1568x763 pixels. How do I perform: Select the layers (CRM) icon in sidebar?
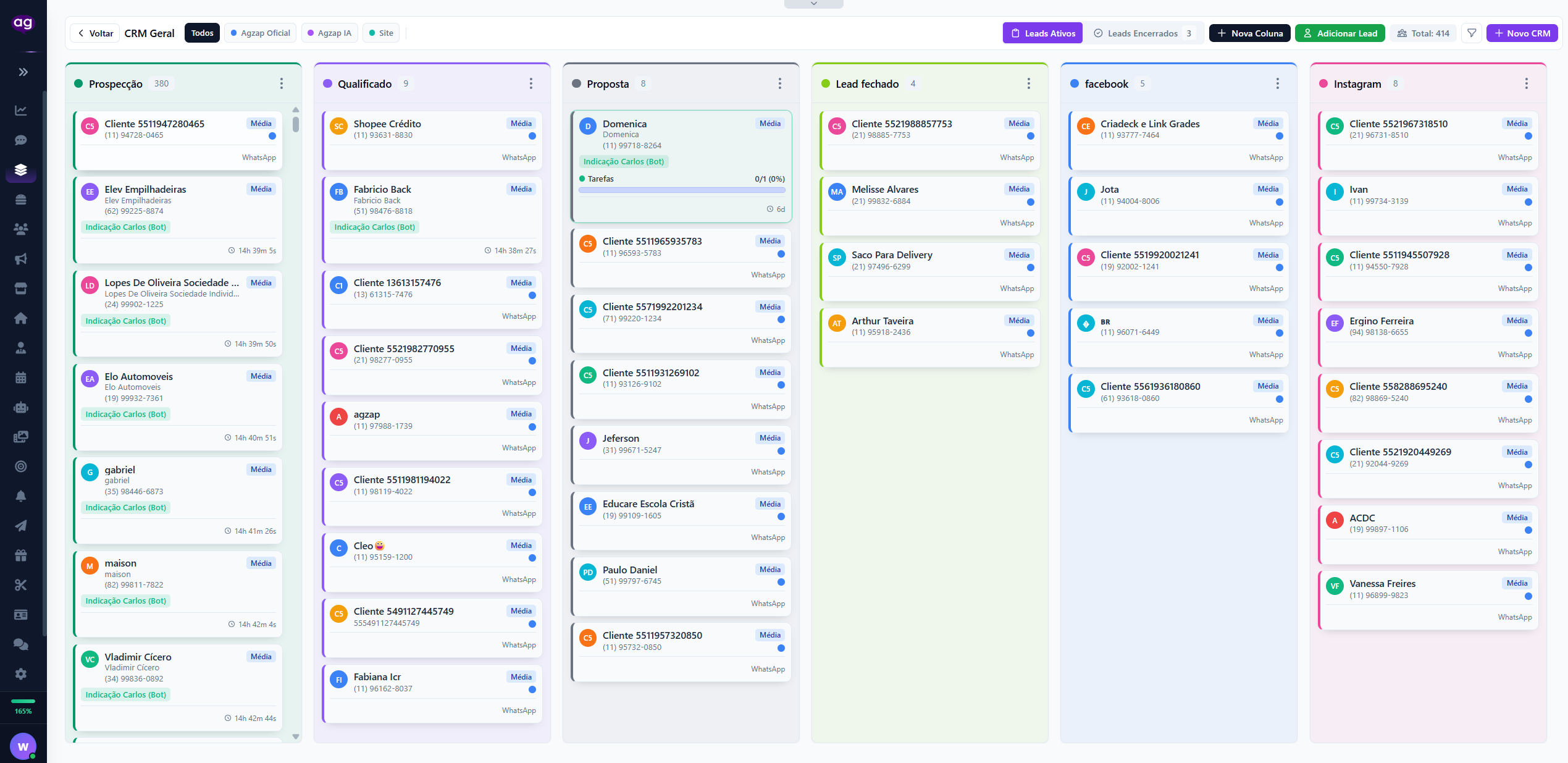pyautogui.click(x=21, y=170)
